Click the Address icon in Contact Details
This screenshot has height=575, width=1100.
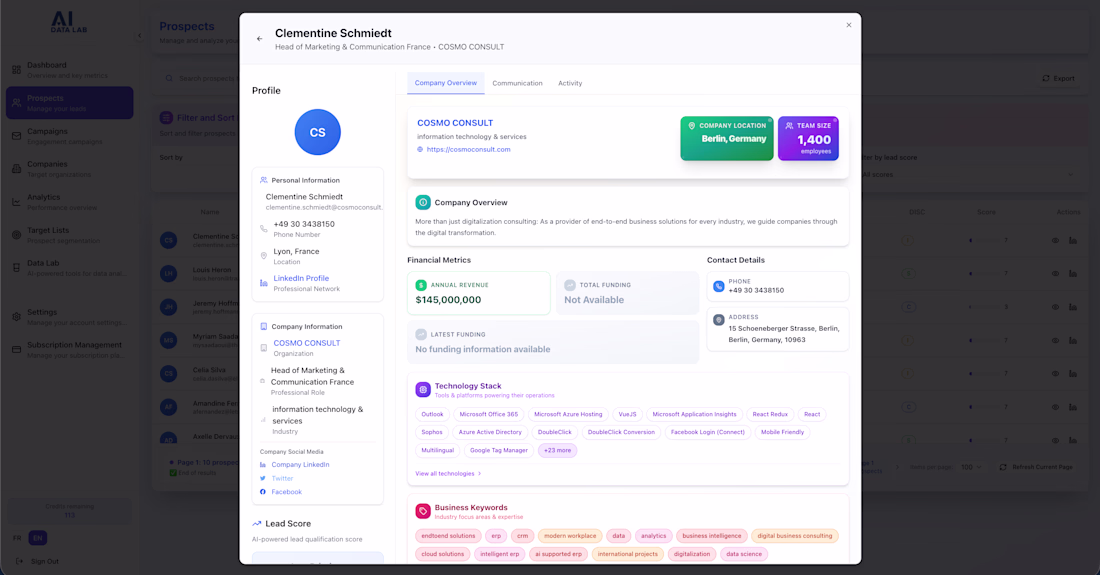719,320
